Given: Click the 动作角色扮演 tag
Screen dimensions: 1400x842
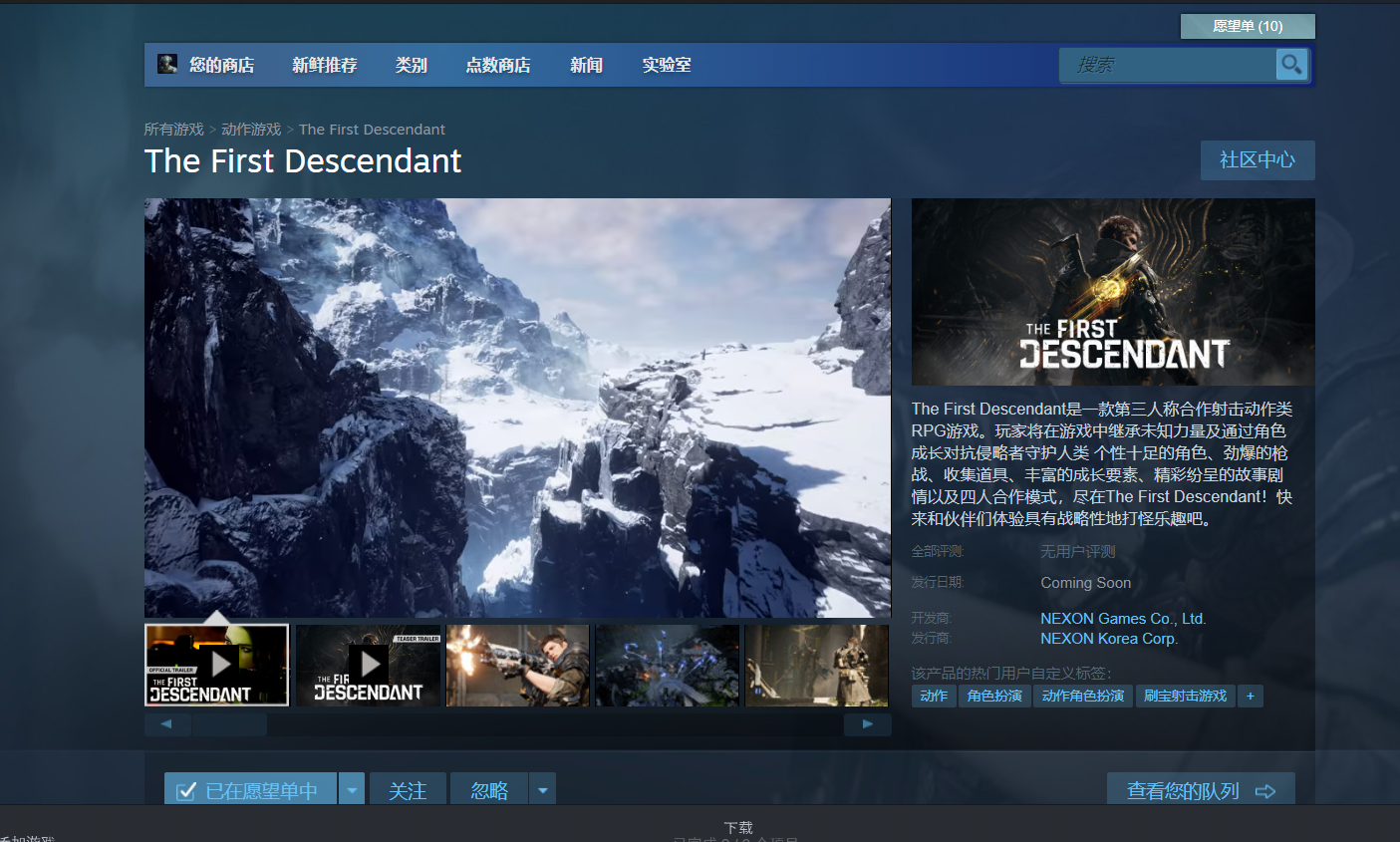Looking at the screenshot, I should coord(1083,696).
